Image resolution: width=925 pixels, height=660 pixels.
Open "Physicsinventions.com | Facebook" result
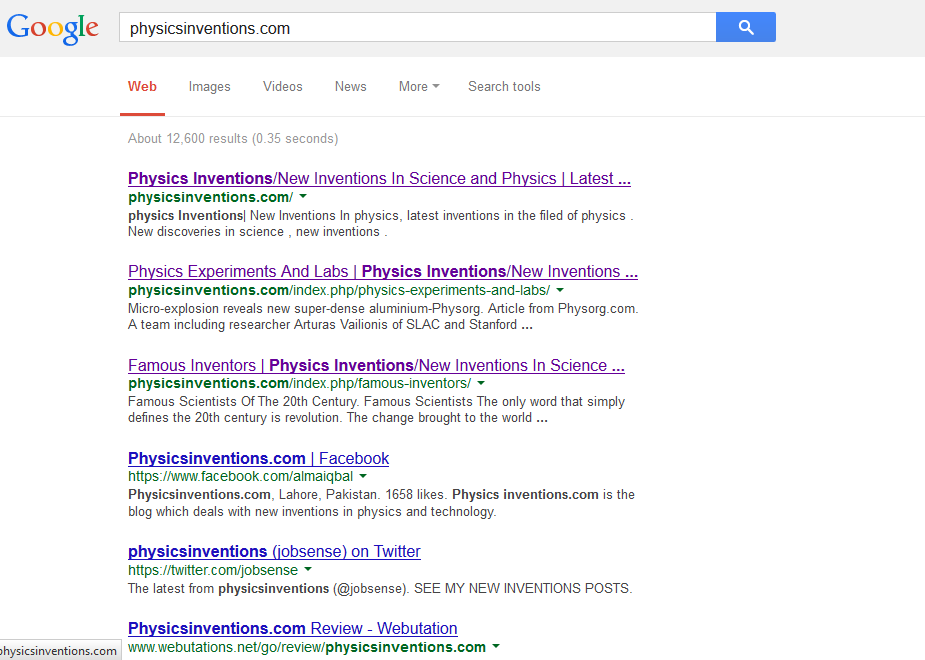coord(258,458)
